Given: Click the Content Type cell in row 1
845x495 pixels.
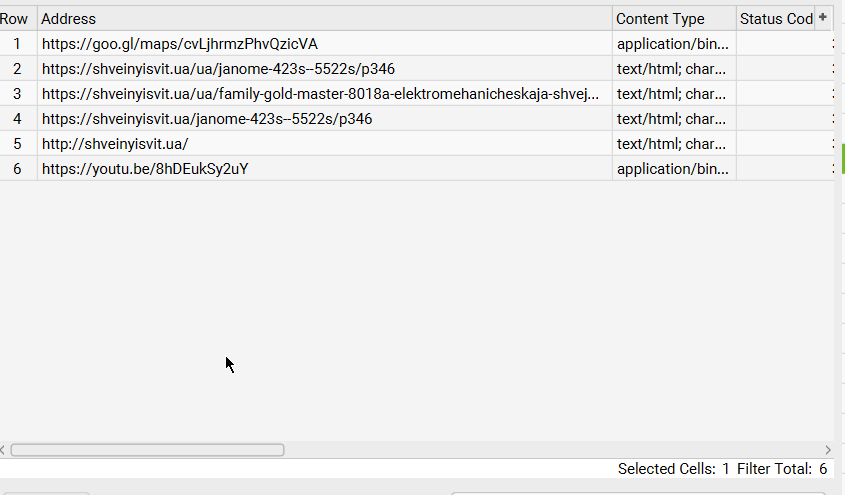Looking at the screenshot, I should pos(673,44).
